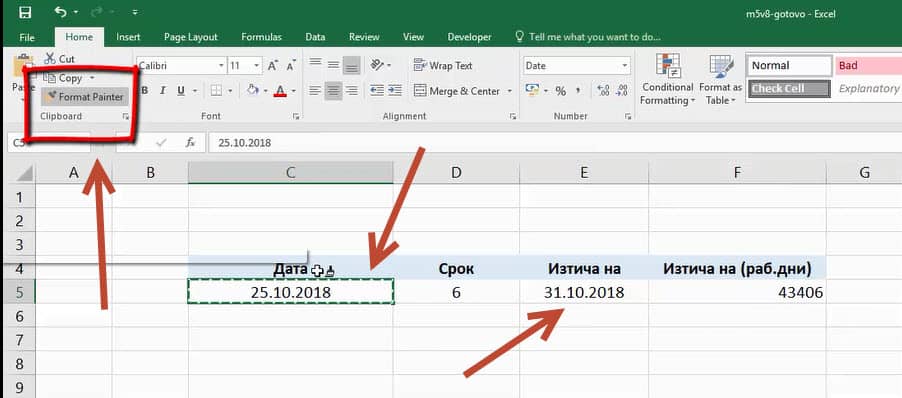Screen dimensions: 902x398
Task: Switch to the Data tab
Action: point(315,37)
